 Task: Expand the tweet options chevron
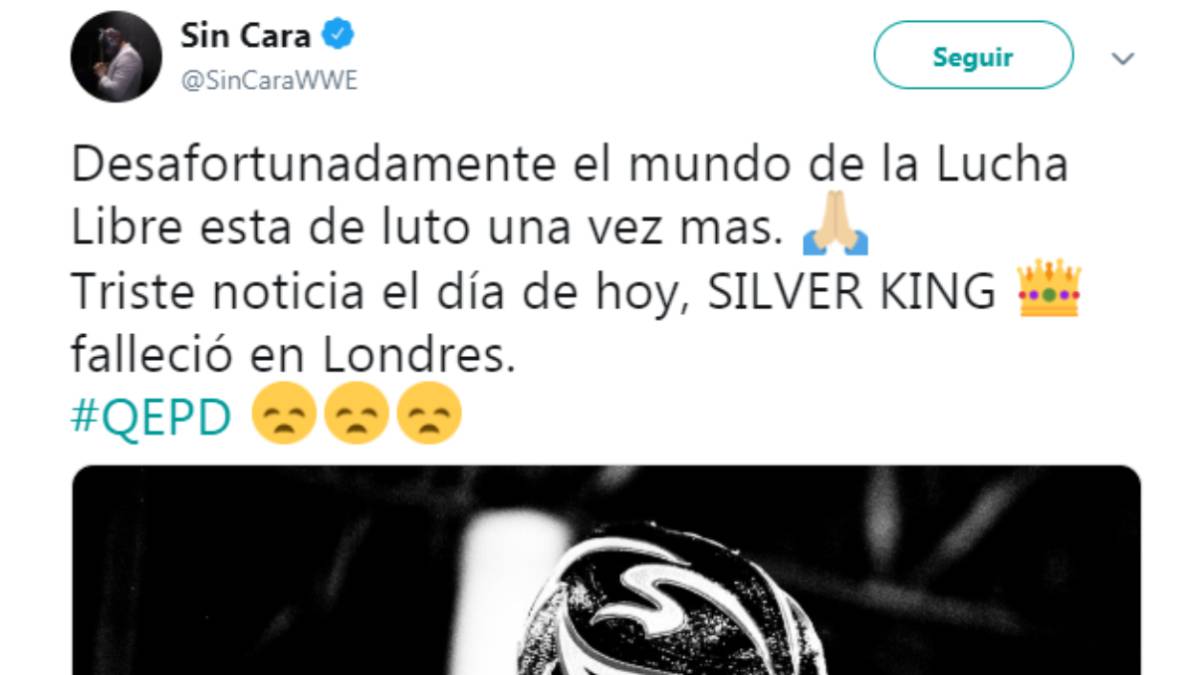tap(1123, 59)
